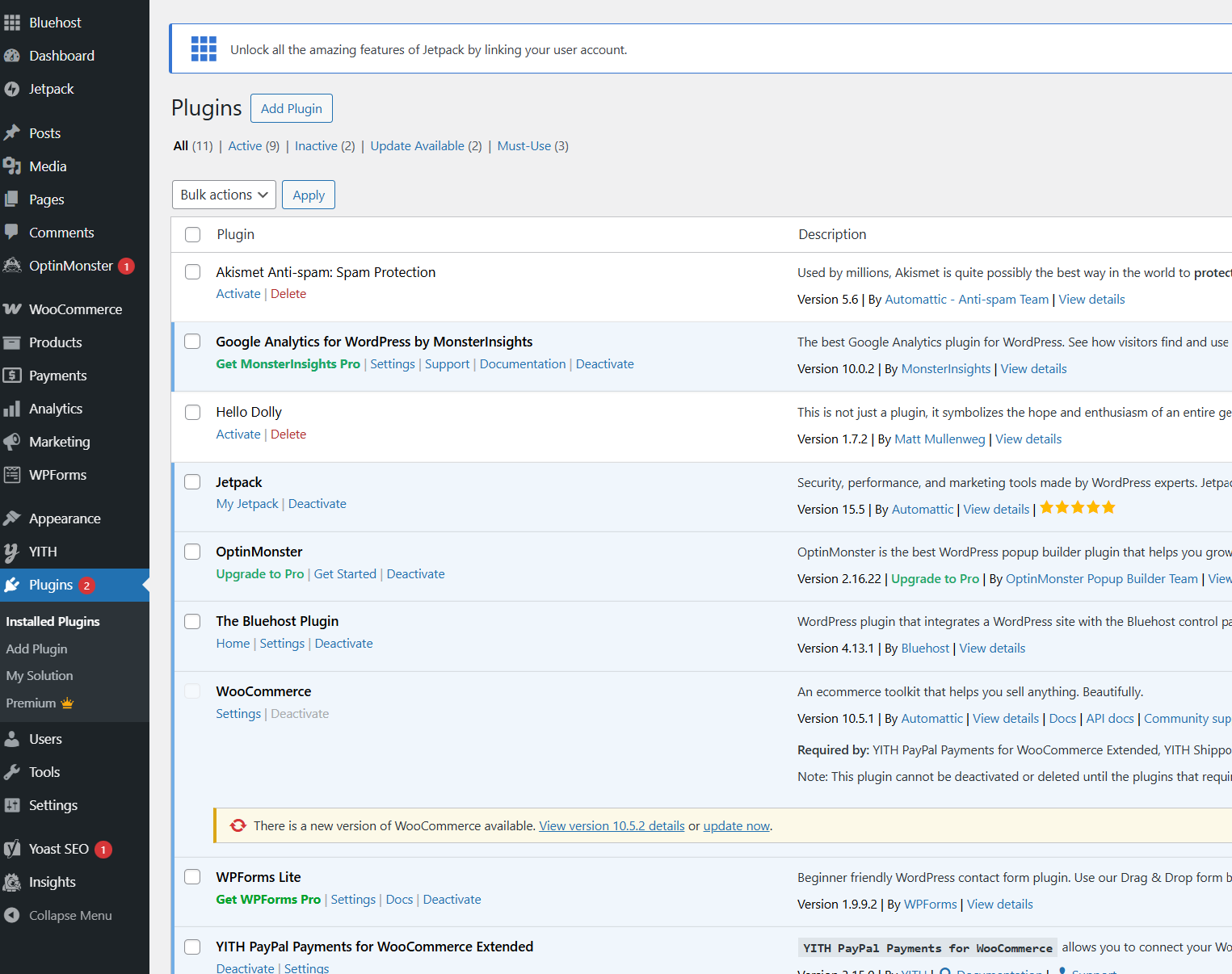This screenshot has width=1232, height=974.
Task: Open Installed Plugins submenu item
Action: point(53,621)
